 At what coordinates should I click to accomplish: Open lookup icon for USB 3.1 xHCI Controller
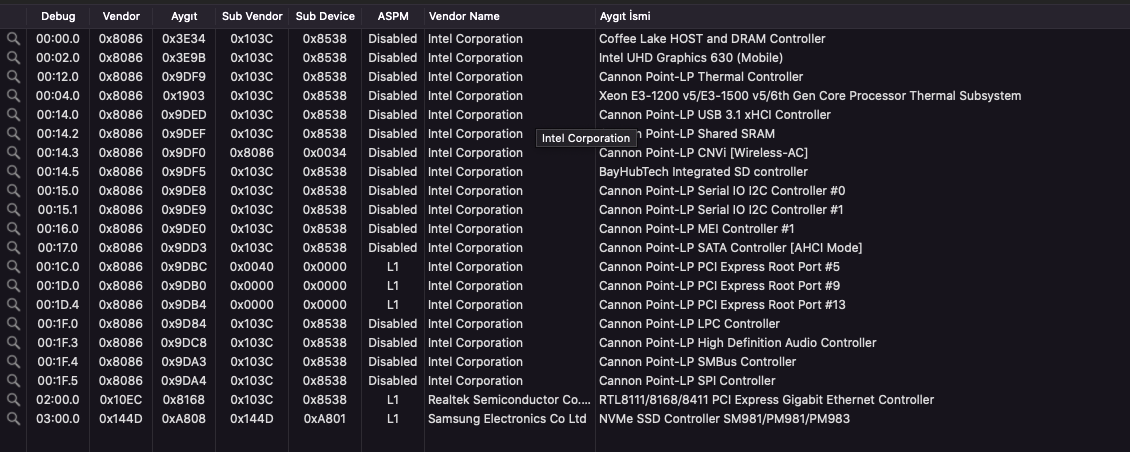pos(13,115)
